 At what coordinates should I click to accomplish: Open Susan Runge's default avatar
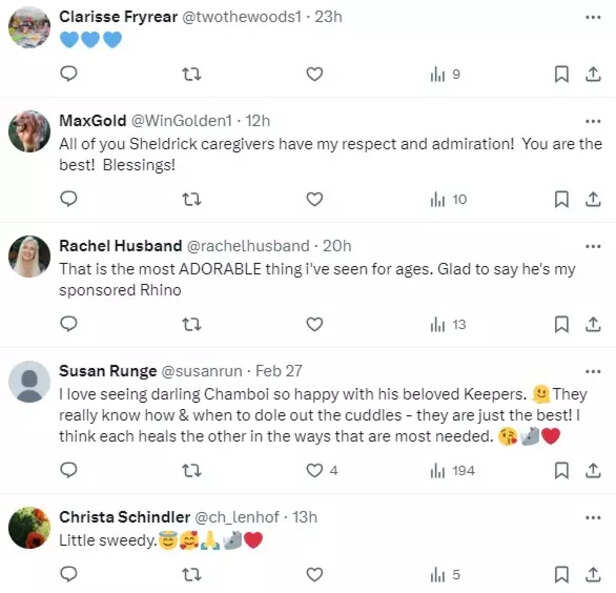(x=29, y=381)
